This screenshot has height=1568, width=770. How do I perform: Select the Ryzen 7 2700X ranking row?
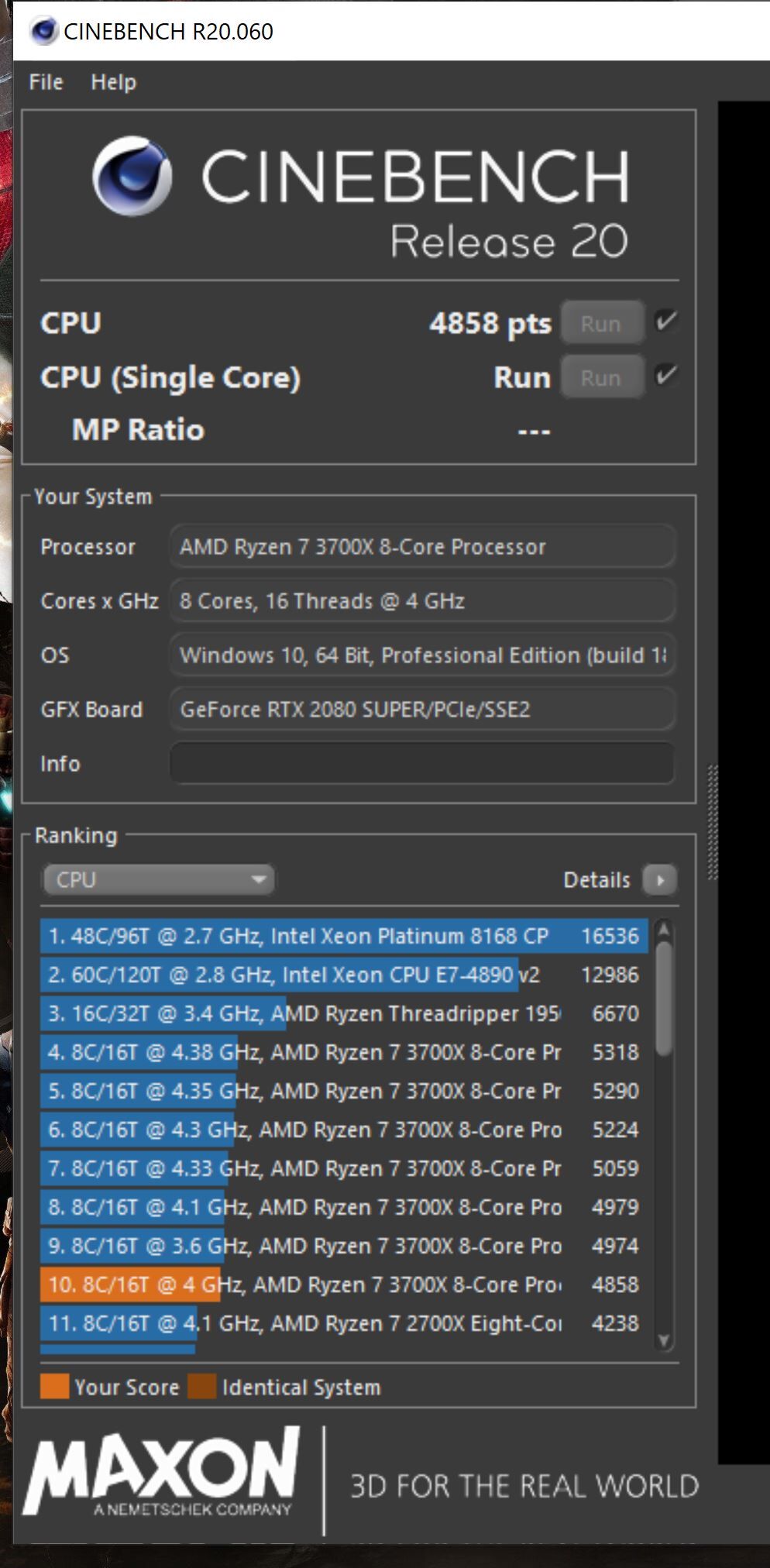(x=345, y=1323)
